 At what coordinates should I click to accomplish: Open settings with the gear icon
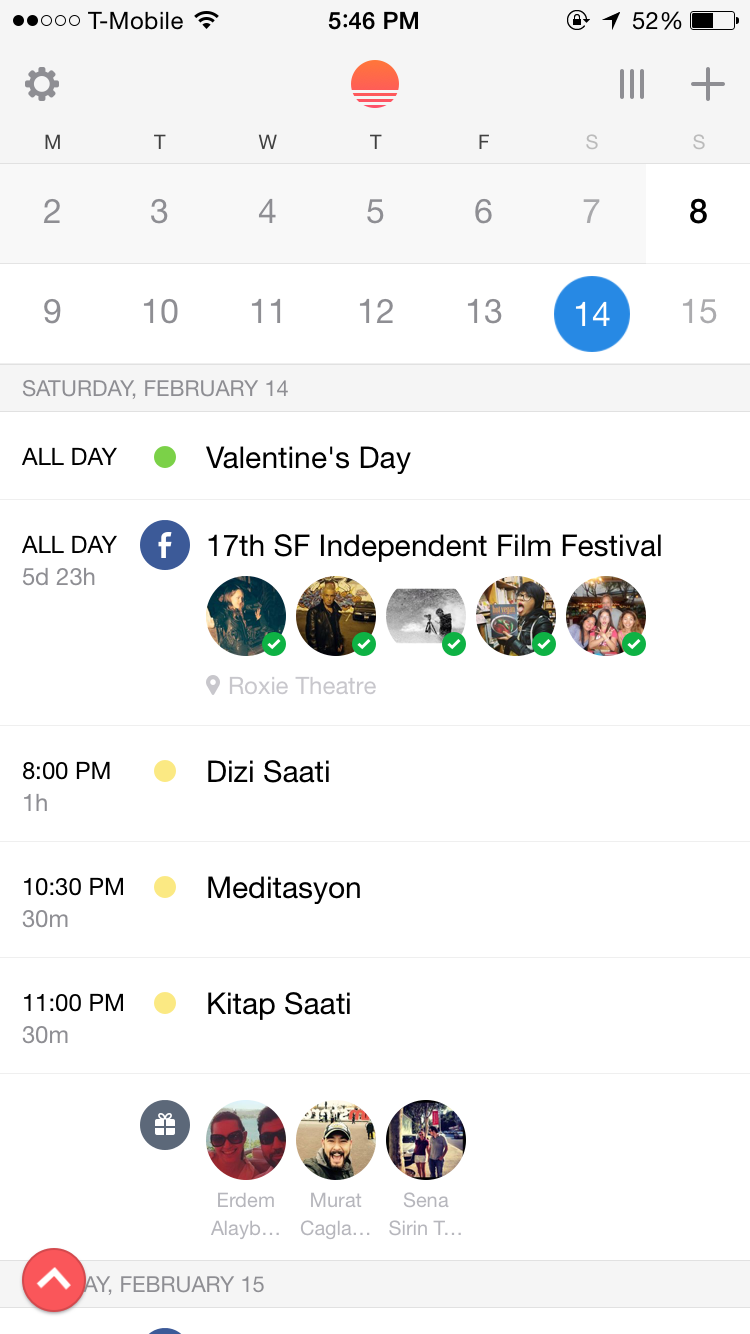point(42,84)
